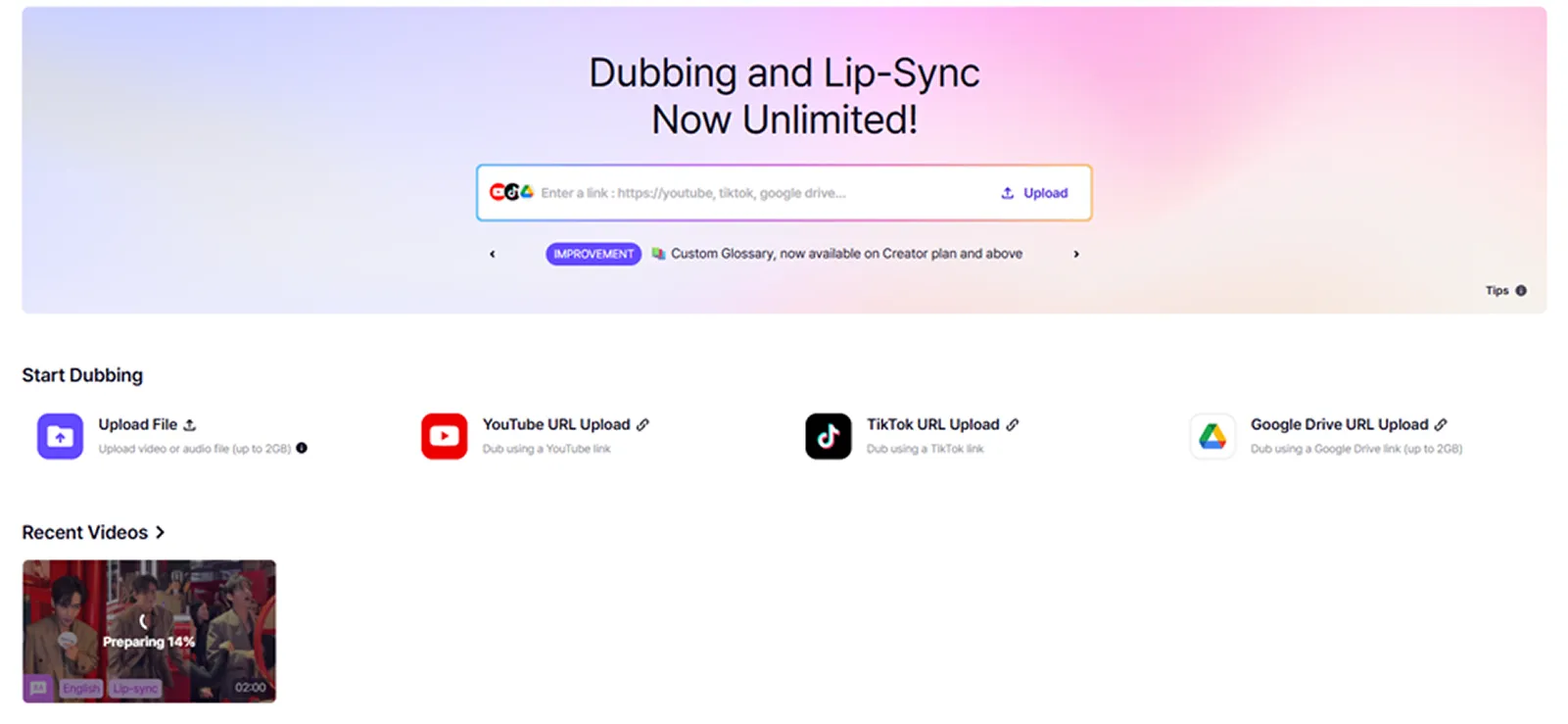Click the black TikTok logo icon
This screenshot has width=1568, height=724.
[828, 436]
